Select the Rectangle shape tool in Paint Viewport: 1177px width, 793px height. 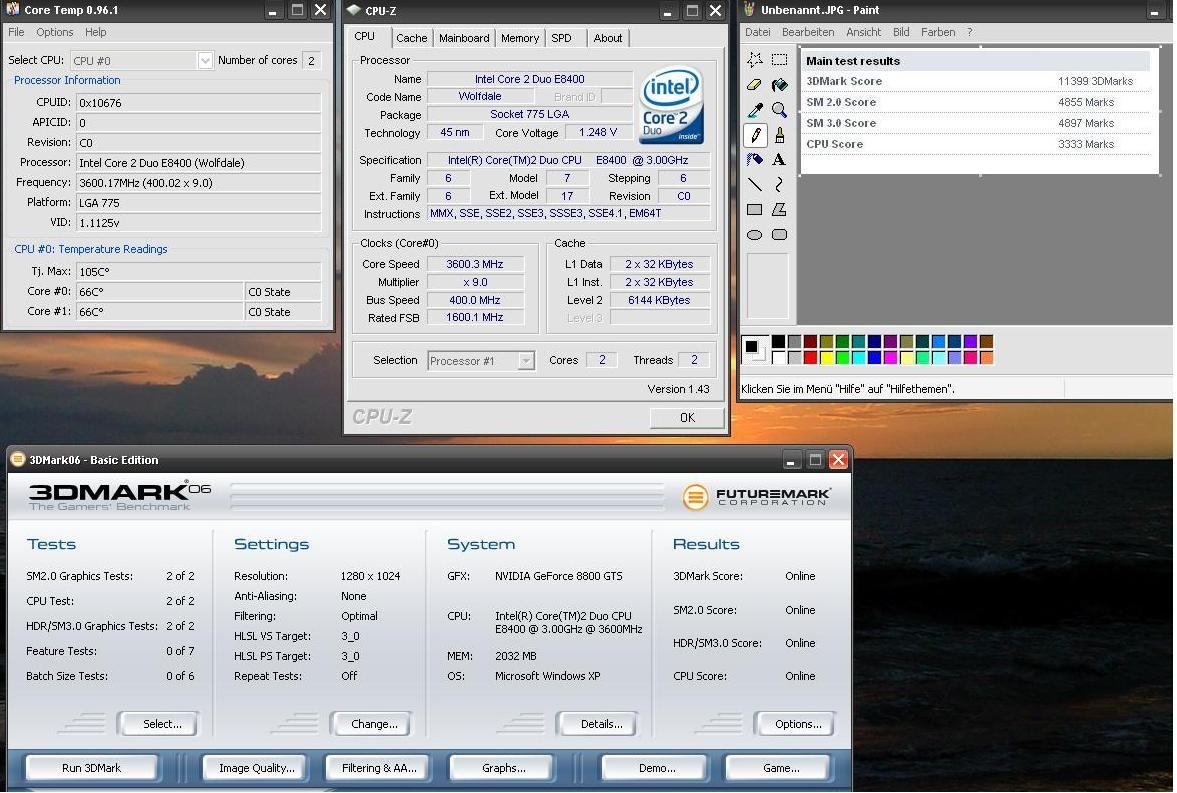(x=754, y=210)
